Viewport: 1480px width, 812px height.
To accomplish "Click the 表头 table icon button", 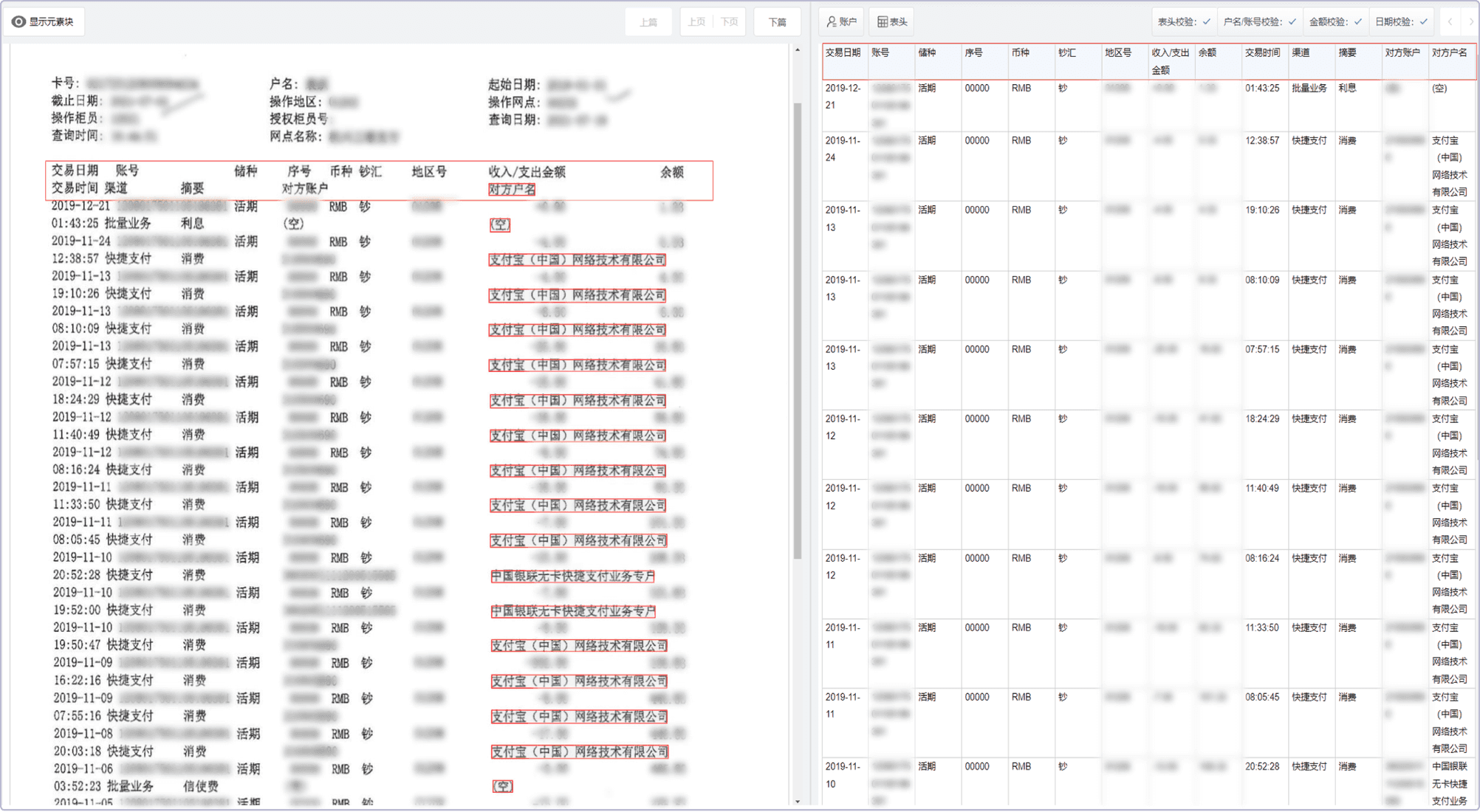I will (891, 22).
